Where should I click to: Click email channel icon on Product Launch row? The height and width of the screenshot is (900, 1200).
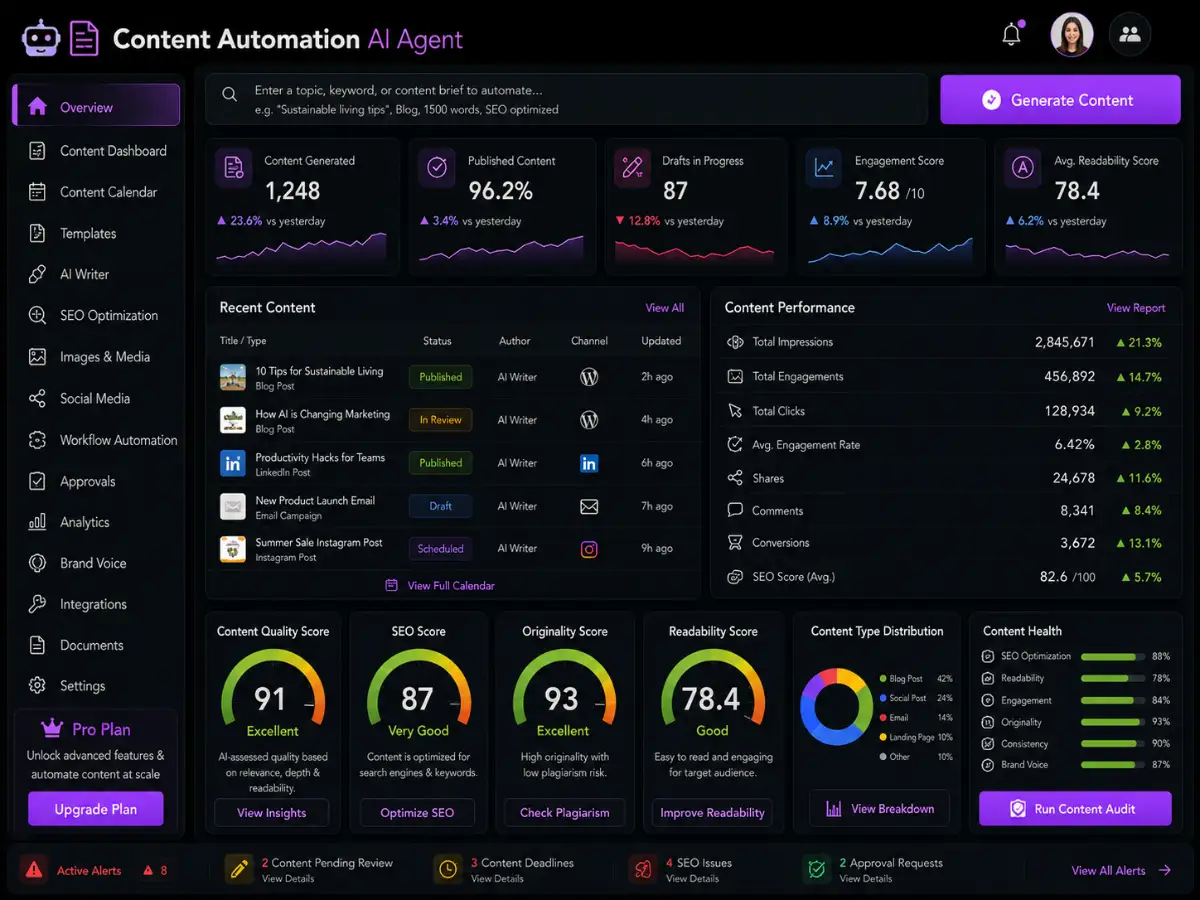tap(589, 506)
